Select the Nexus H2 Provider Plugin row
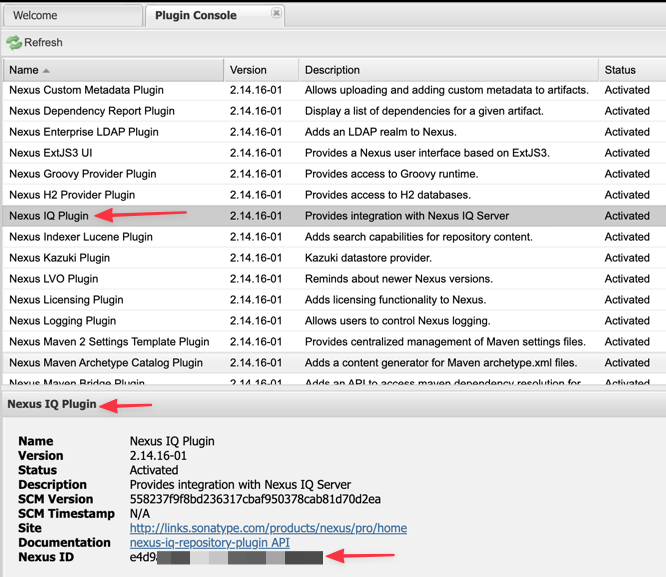666x577 pixels. pos(72,195)
